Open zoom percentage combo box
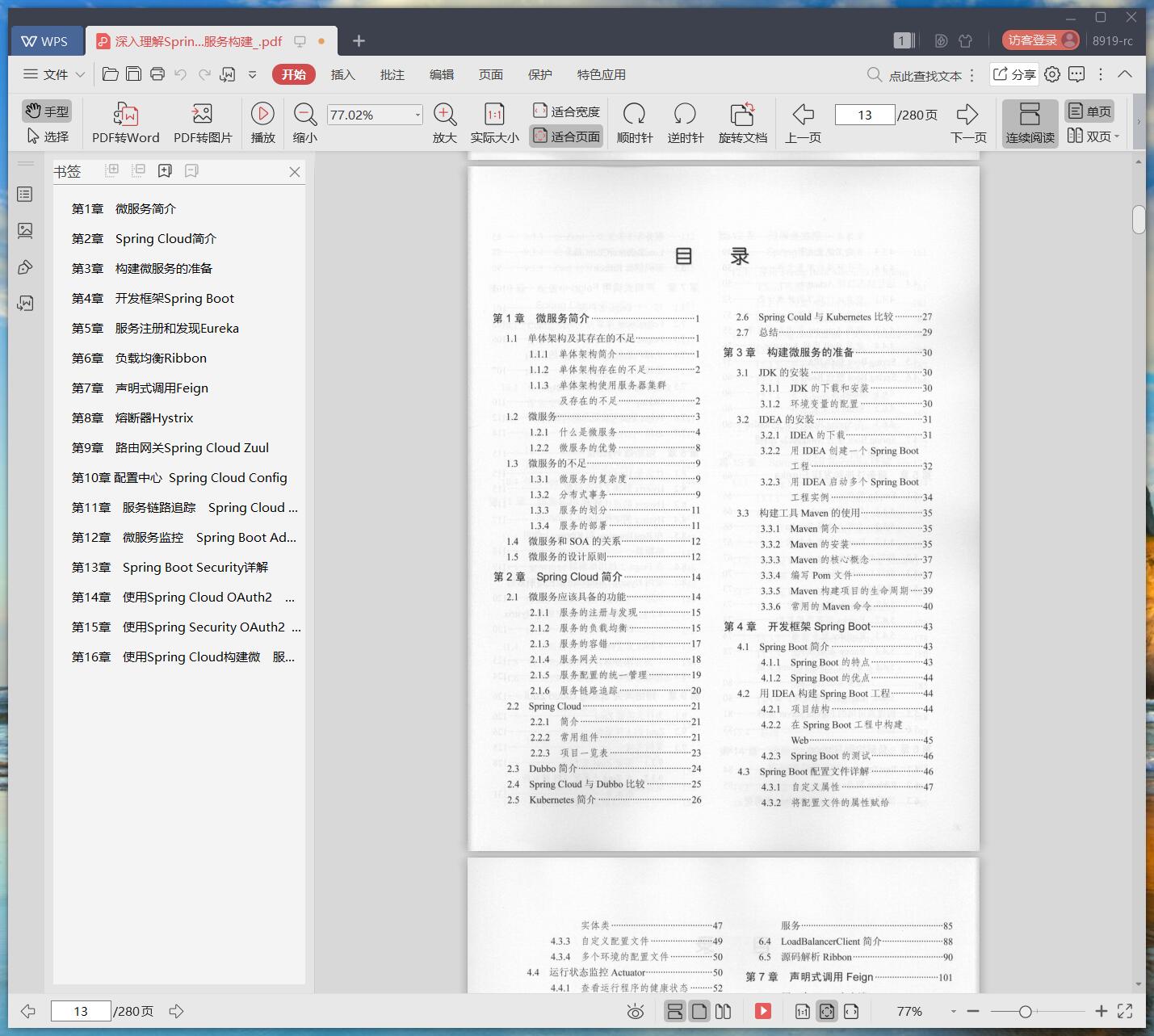 tap(375, 115)
